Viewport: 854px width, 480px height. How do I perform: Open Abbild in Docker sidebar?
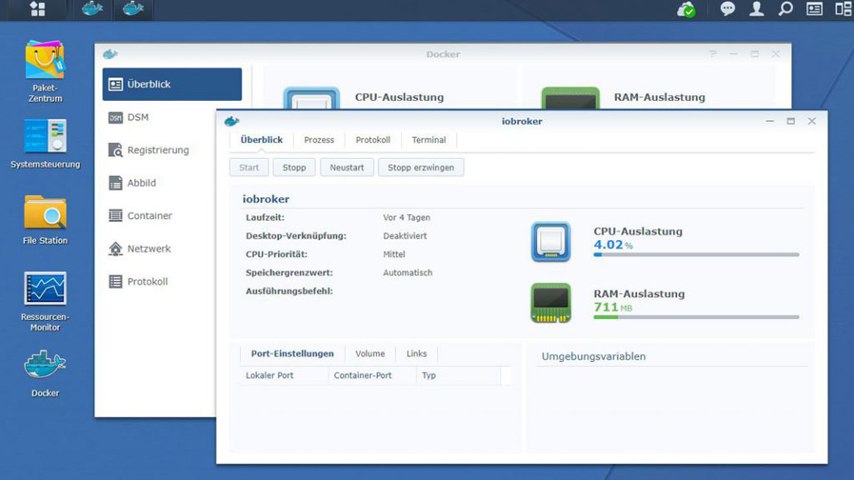[x=159, y=183]
